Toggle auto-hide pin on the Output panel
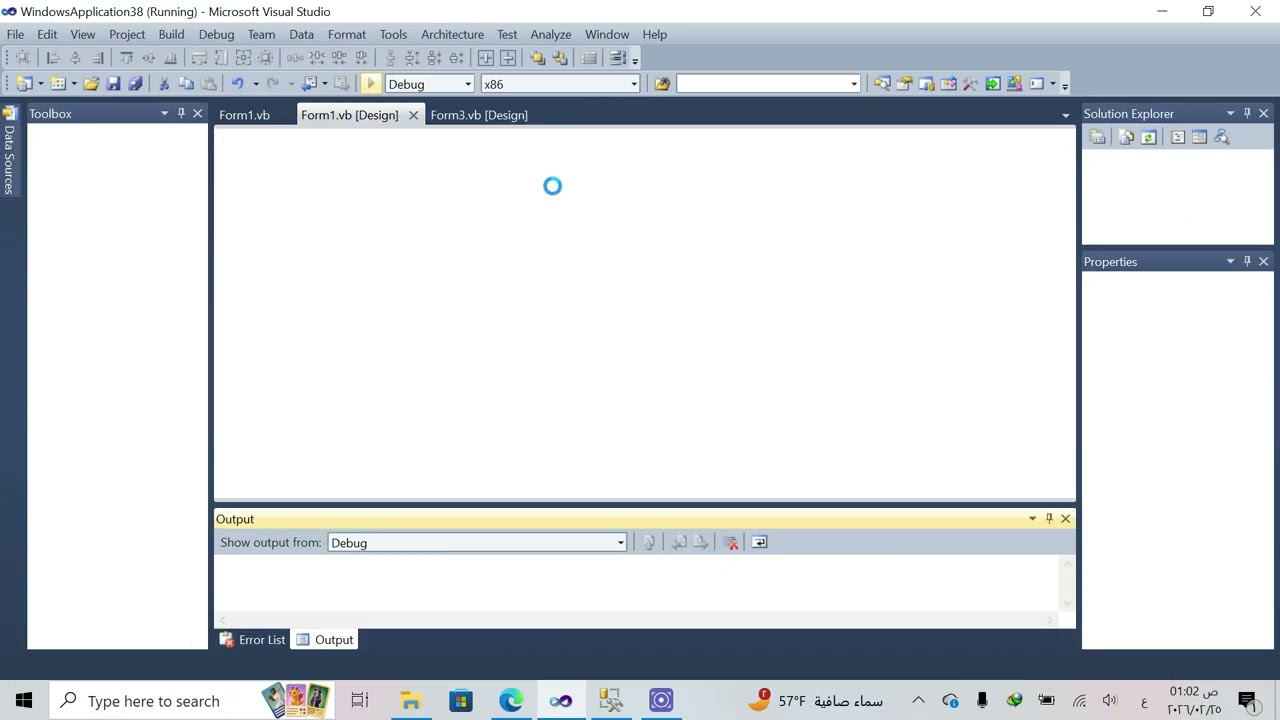The width and height of the screenshot is (1280, 720). point(1049,518)
